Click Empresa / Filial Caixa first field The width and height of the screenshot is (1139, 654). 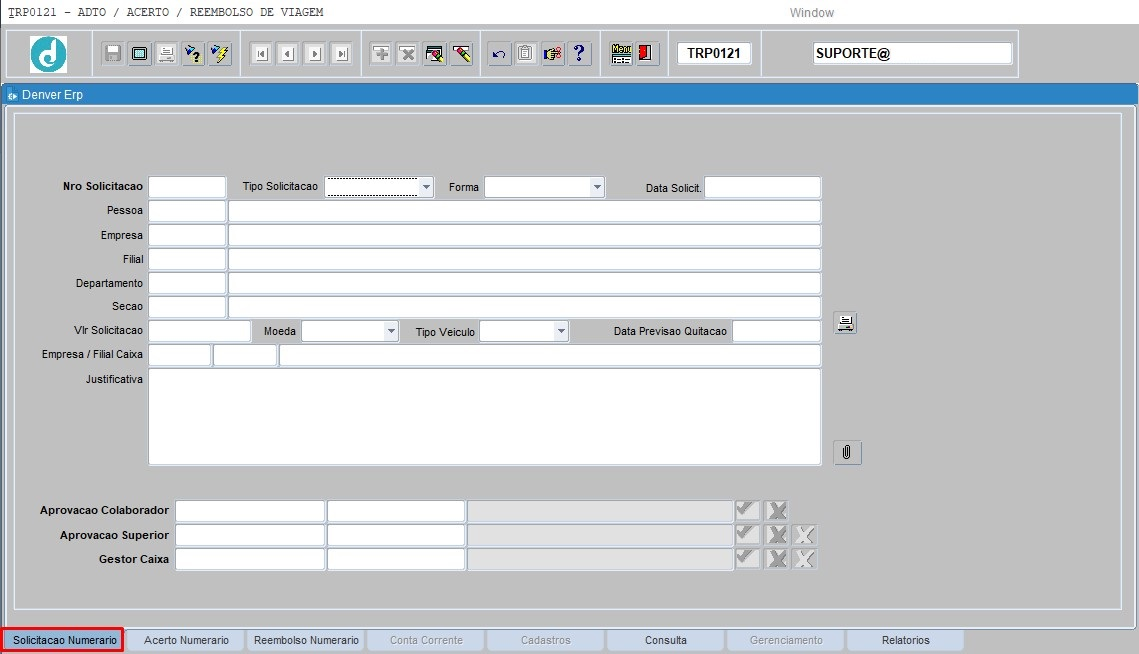click(179, 355)
